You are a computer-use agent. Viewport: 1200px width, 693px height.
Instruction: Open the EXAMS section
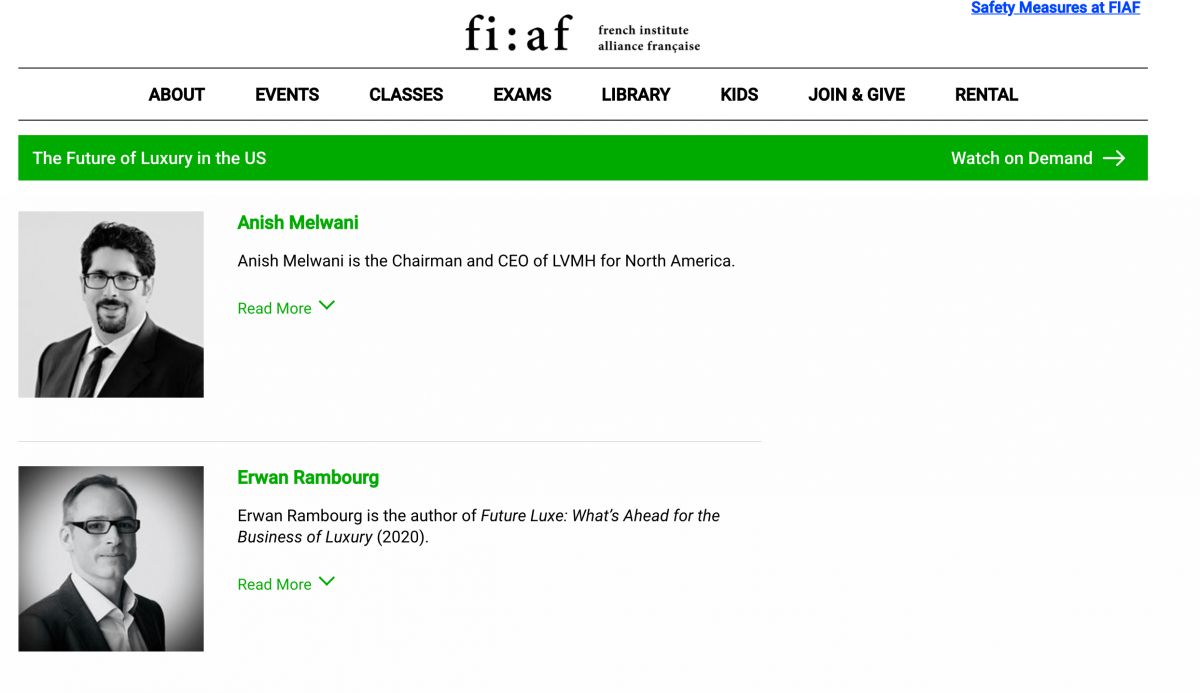[x=522, y=94]
